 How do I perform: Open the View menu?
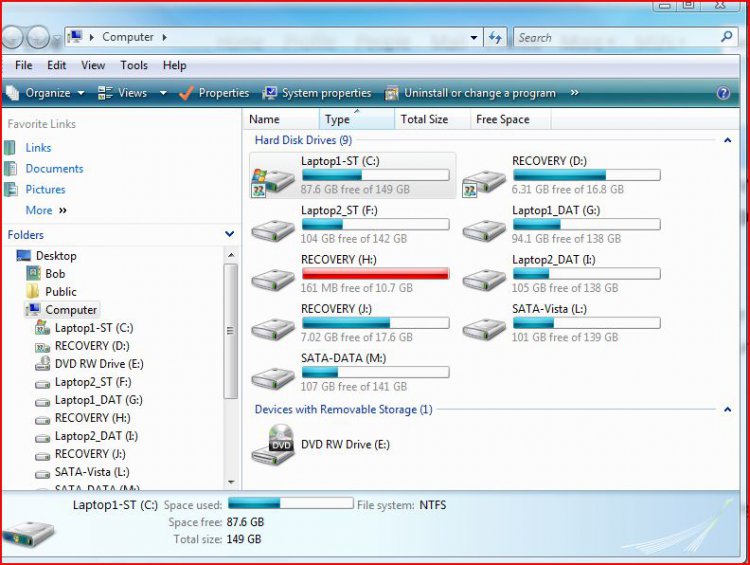(93, 65)
